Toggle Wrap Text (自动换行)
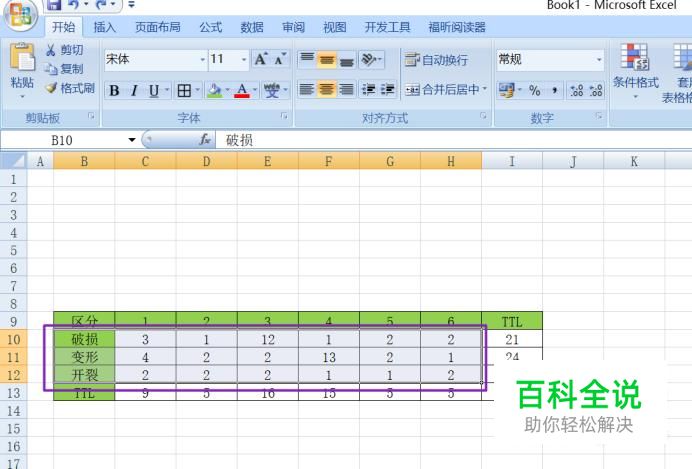Image resolution: width=692 pixels, height=469 pixels. [x=436, y=60]
